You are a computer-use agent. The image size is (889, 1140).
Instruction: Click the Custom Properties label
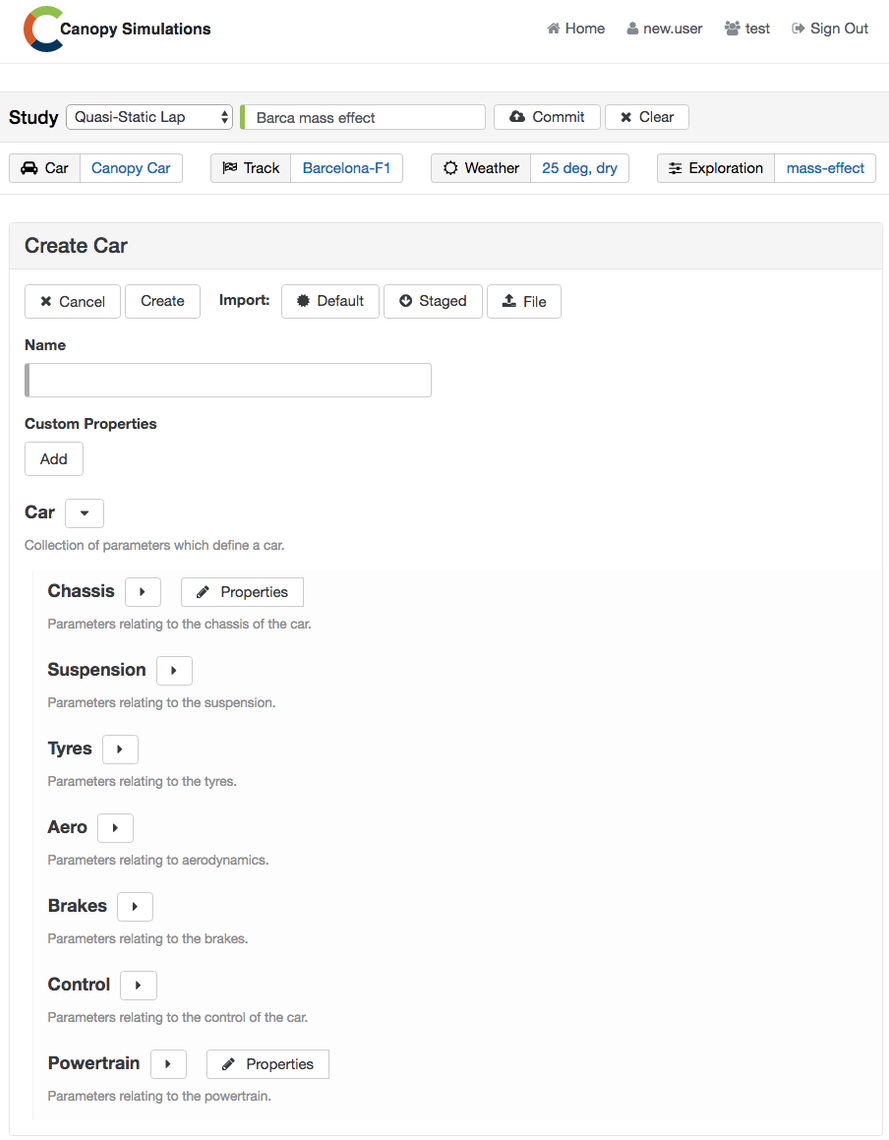click(x=91, y=424)
